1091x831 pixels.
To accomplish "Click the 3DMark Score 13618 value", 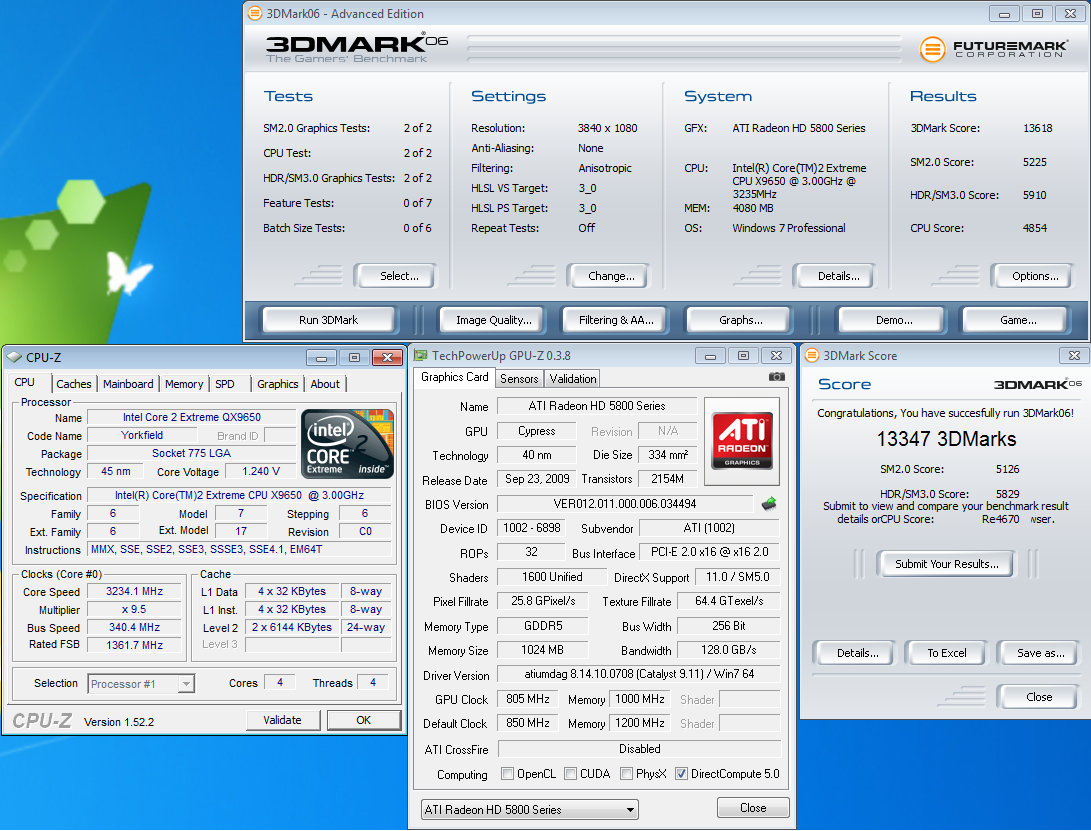I will point(1037,128).
